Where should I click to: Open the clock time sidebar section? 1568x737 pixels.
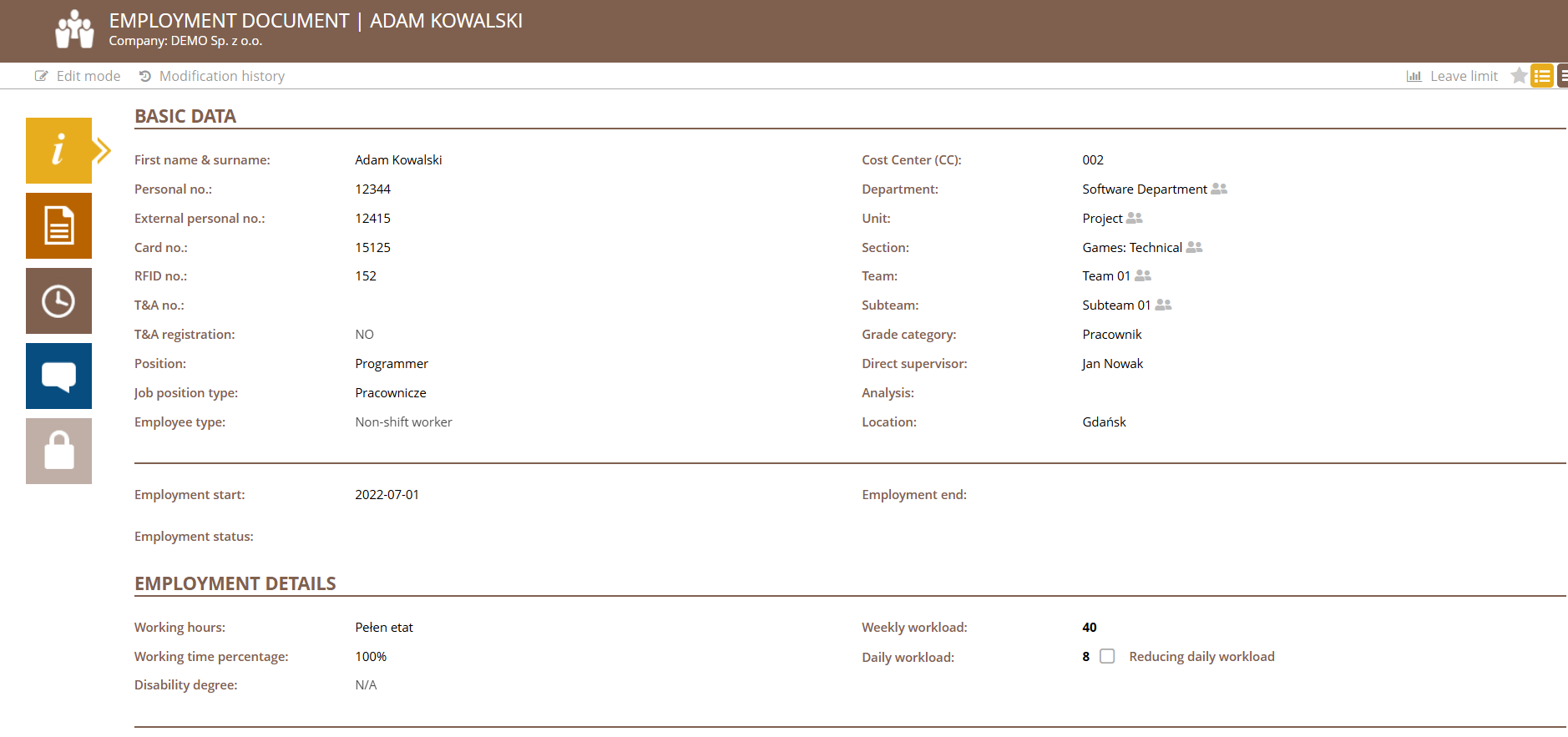click(x=58, y=300)
